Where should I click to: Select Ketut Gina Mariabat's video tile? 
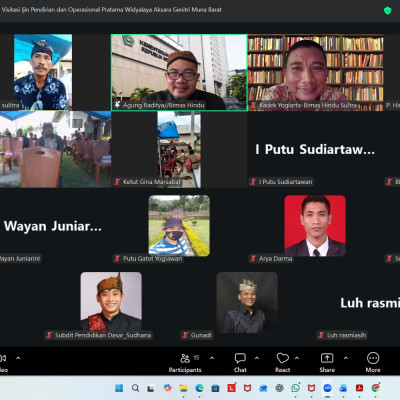[179, 149]
